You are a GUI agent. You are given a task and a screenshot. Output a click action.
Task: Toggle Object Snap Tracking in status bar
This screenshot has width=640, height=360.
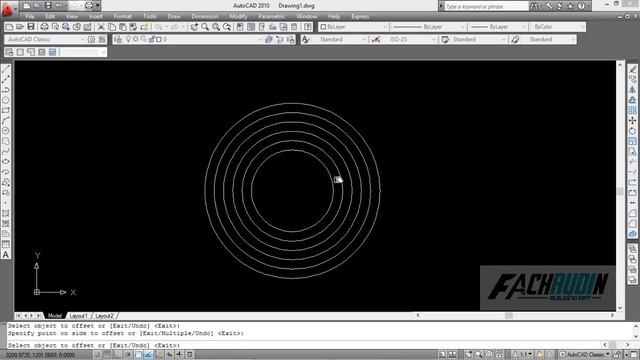(149, 355)
